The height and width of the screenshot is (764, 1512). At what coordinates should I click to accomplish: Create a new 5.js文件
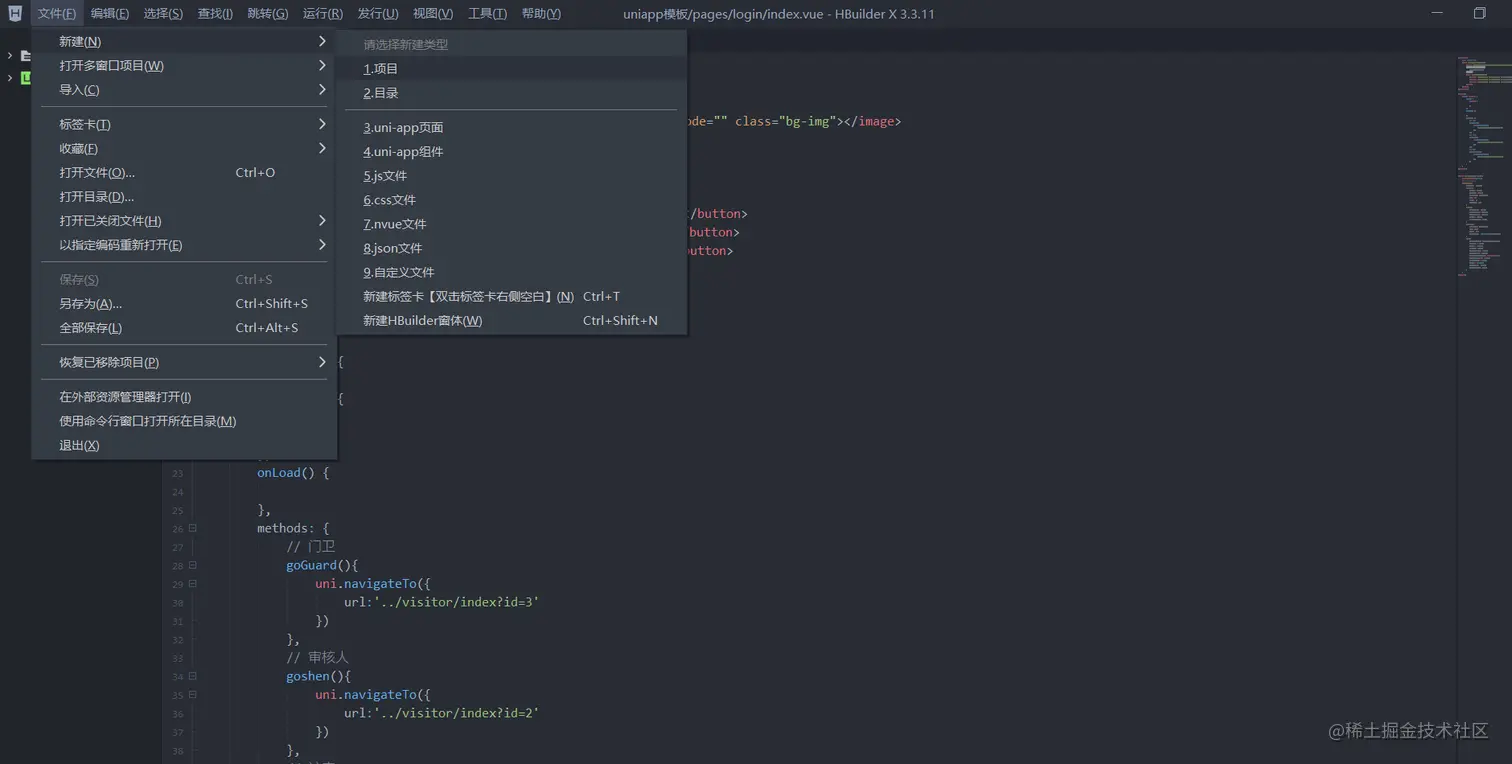512,175
